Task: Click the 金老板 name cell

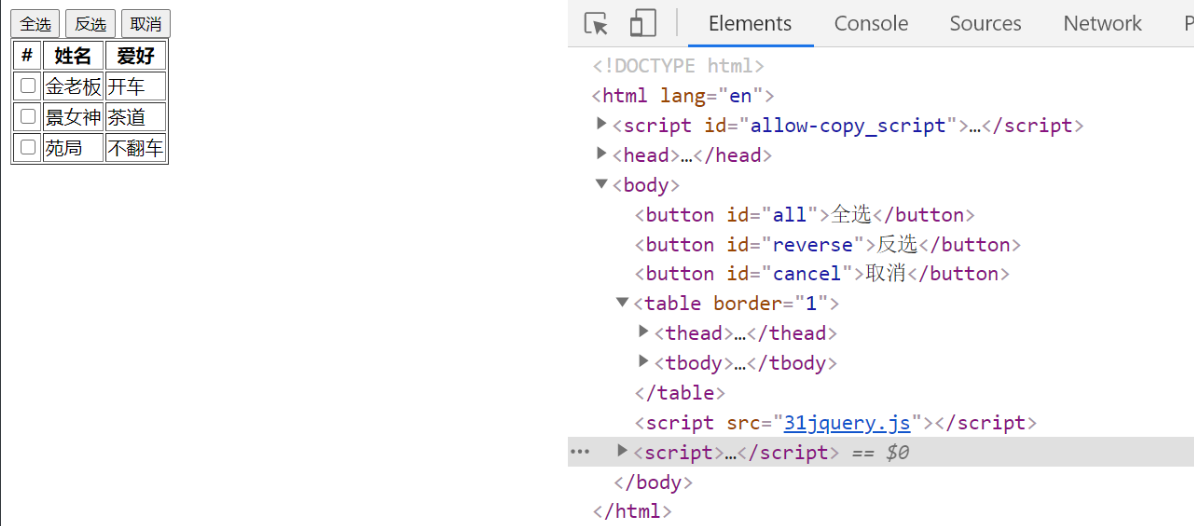Action: point(73,86)
